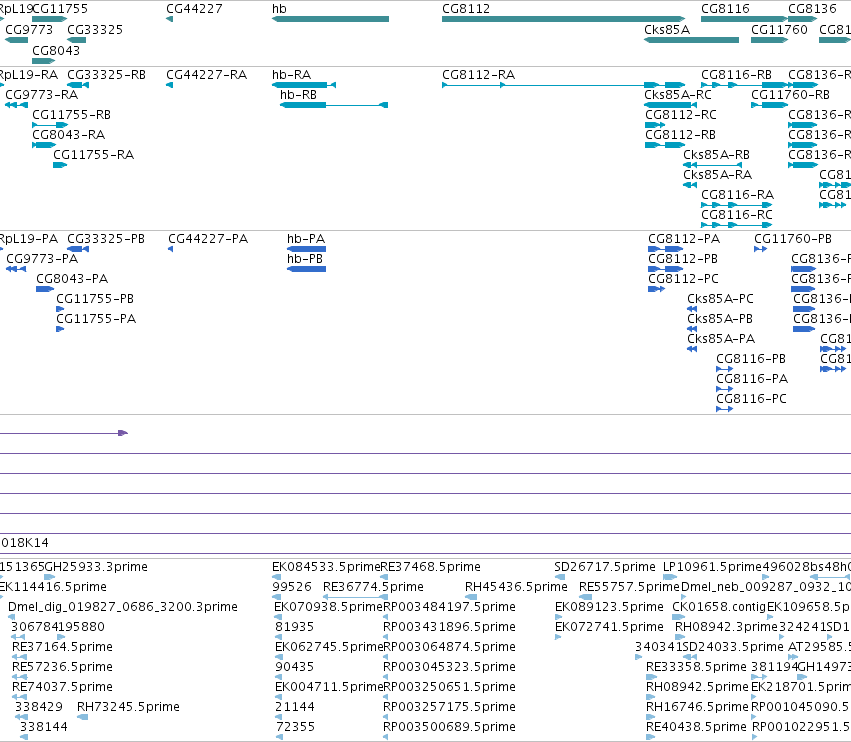Click the CG8043-PA protein label
The image size is (851, 742).
tap(72, 278)
